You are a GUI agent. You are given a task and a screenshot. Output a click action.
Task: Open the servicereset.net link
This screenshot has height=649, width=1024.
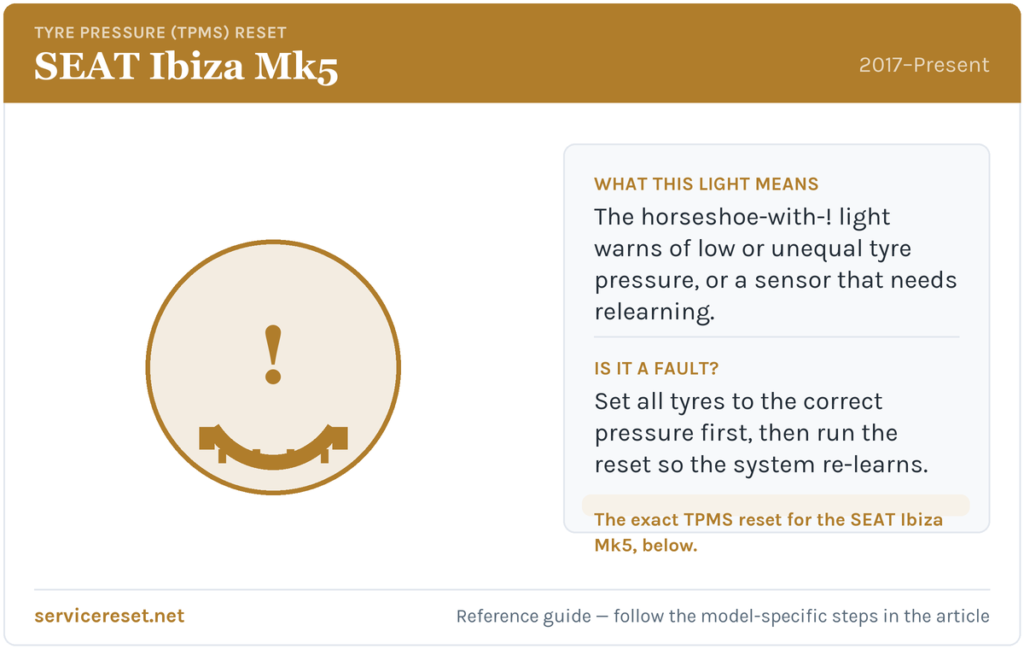(109, 616)
